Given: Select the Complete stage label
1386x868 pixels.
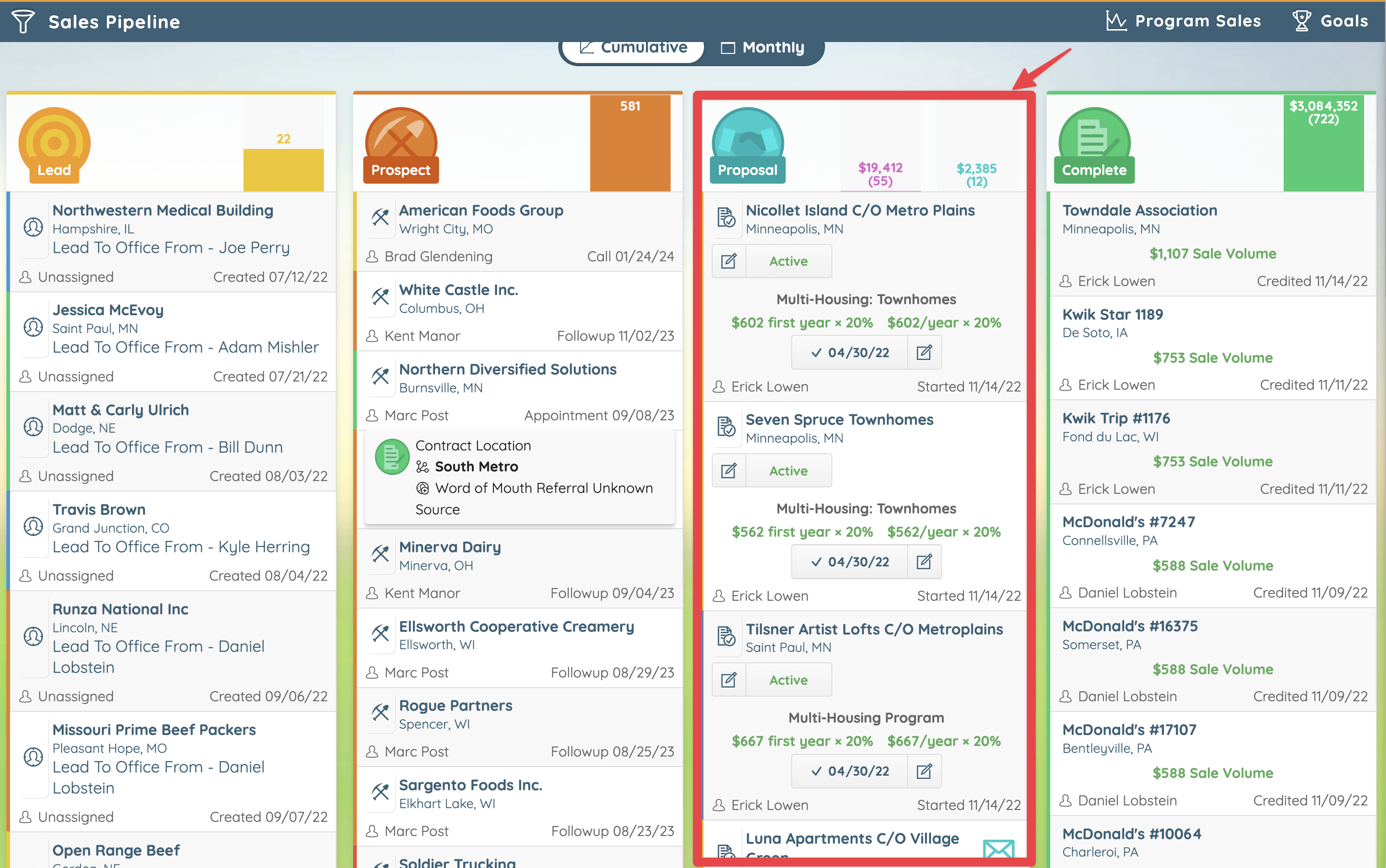Looking at the screenshot, I should point(1094,170).
